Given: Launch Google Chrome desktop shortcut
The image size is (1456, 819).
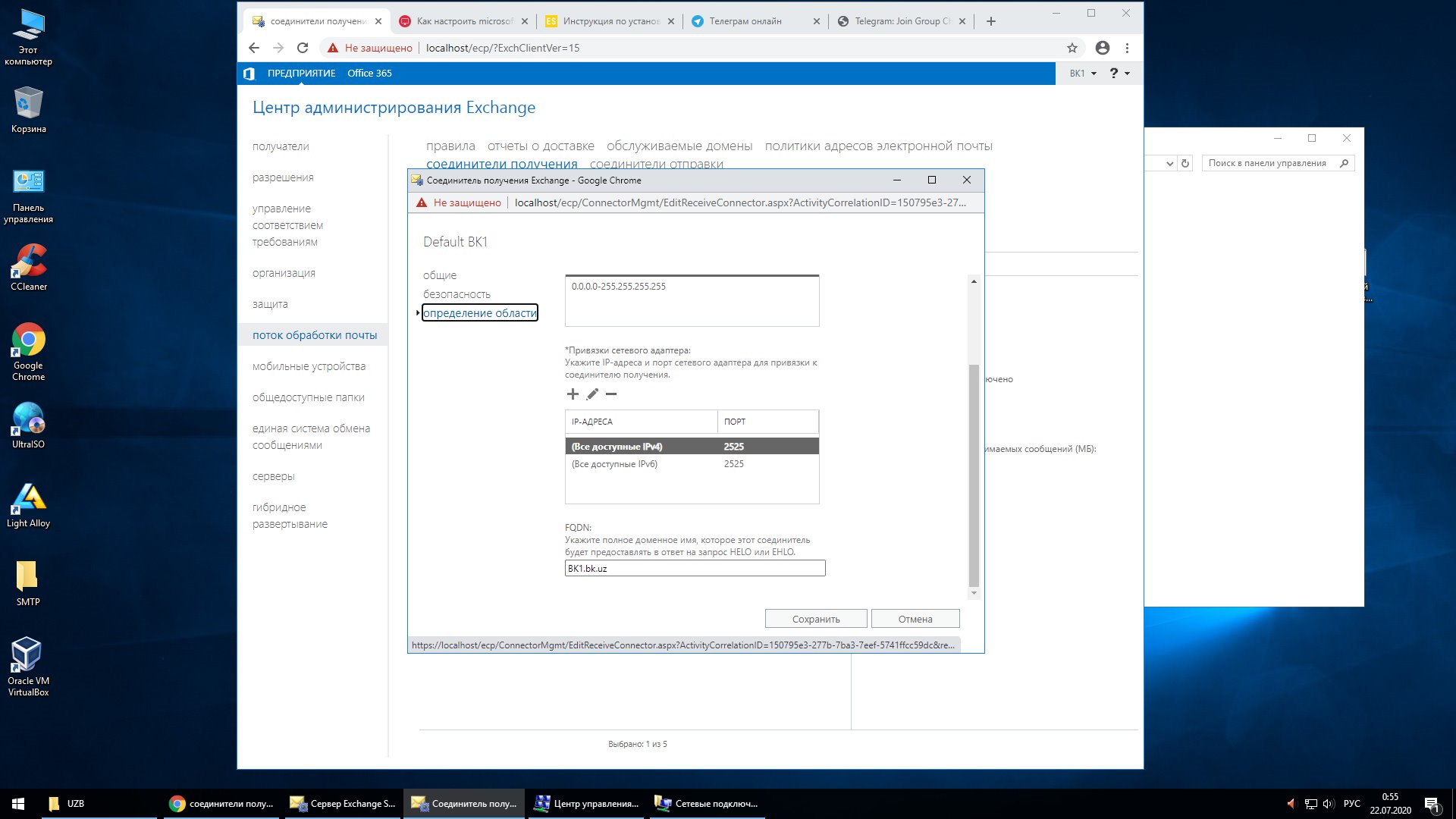Looking at the screenshot, I should (28, 352).
